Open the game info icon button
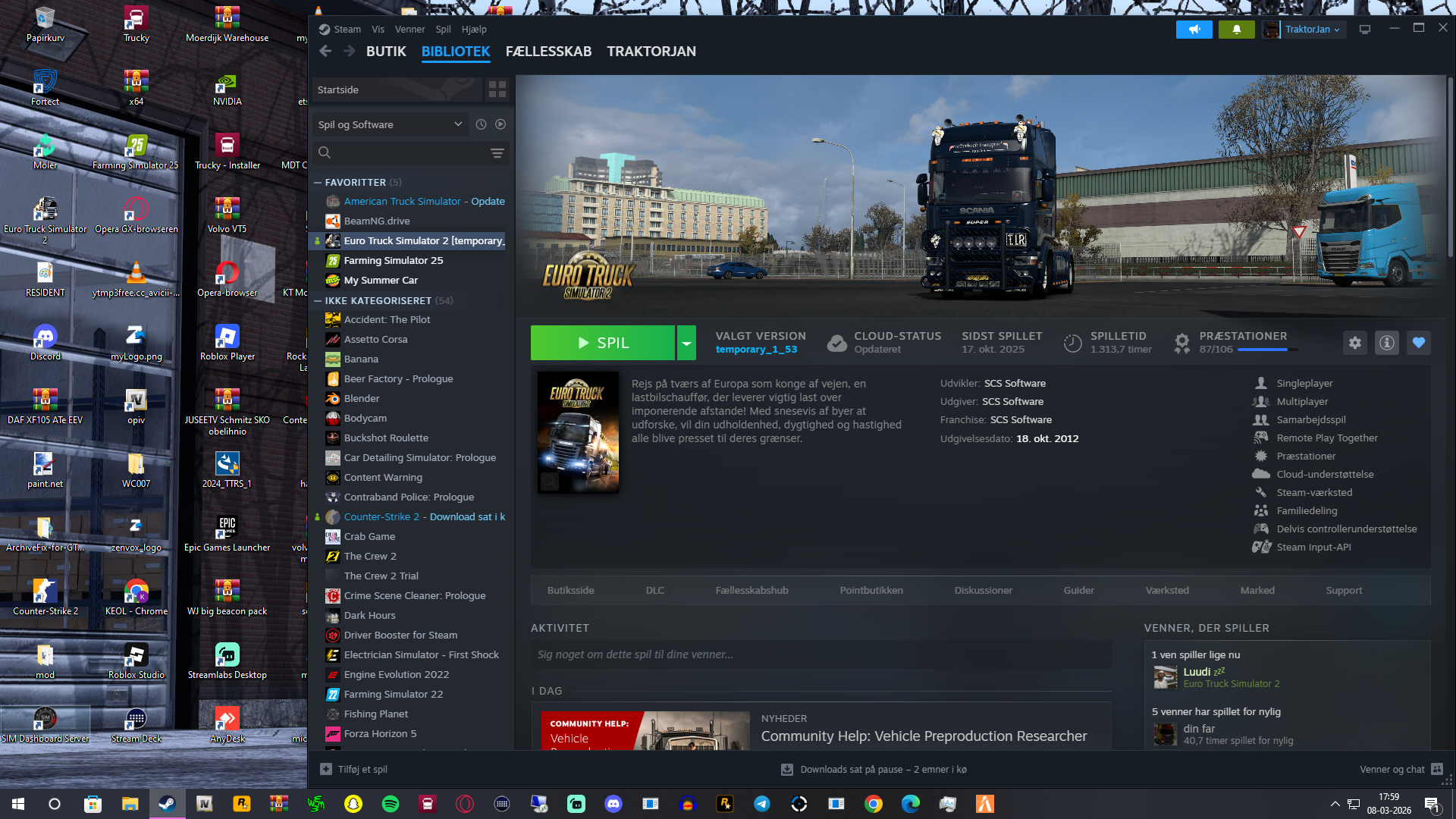Screen dimensions: 1456x819 (x=1386, y=343)
